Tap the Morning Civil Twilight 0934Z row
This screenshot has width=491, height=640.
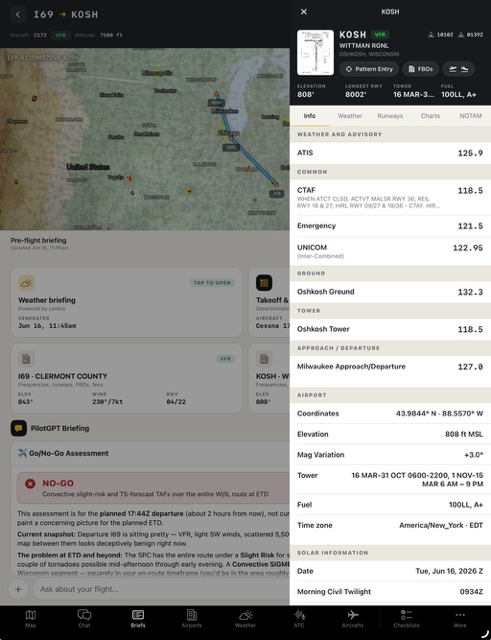tap(390, 591)
